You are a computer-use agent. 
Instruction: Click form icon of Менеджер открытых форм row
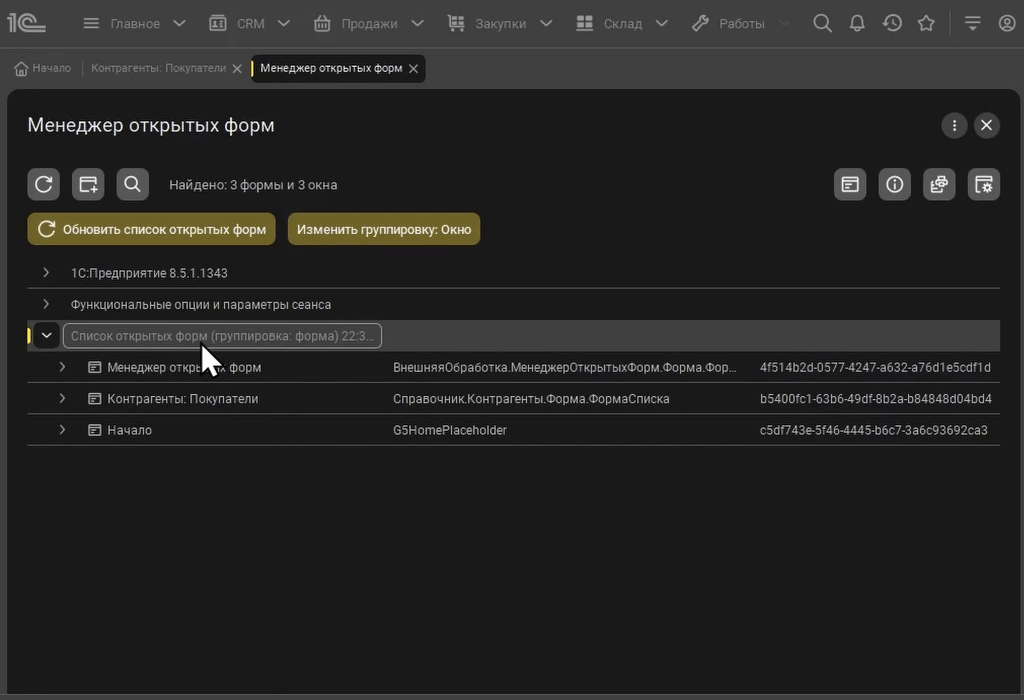(95, 367)
